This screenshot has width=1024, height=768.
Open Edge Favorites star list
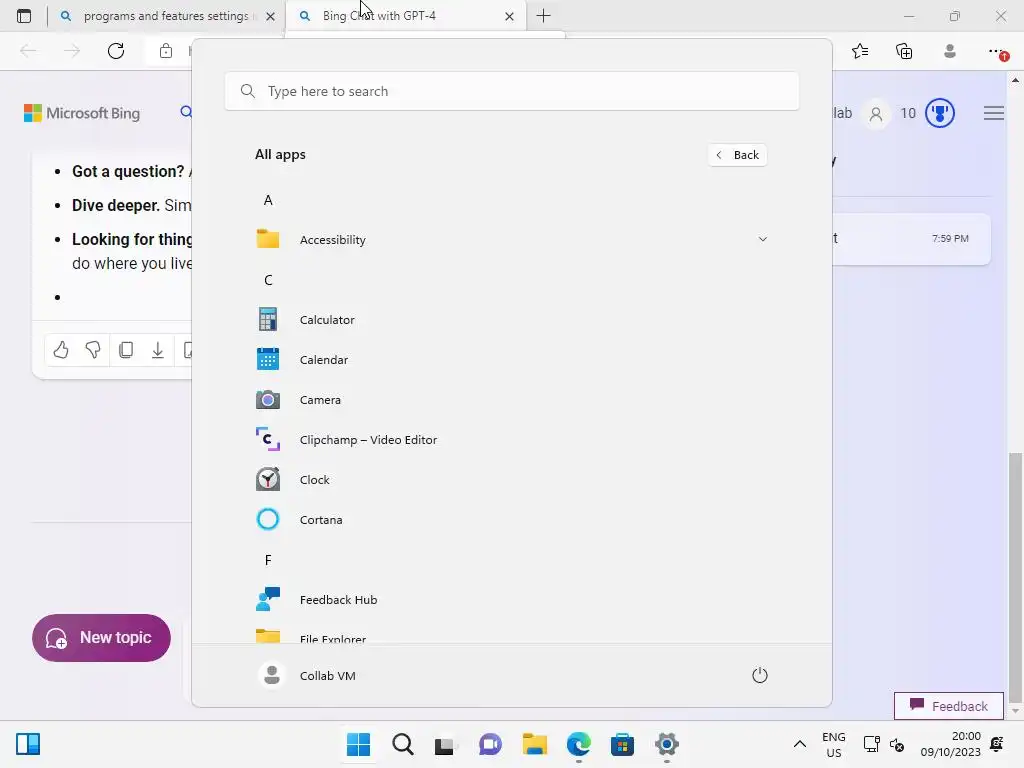[x=860, y=51]
